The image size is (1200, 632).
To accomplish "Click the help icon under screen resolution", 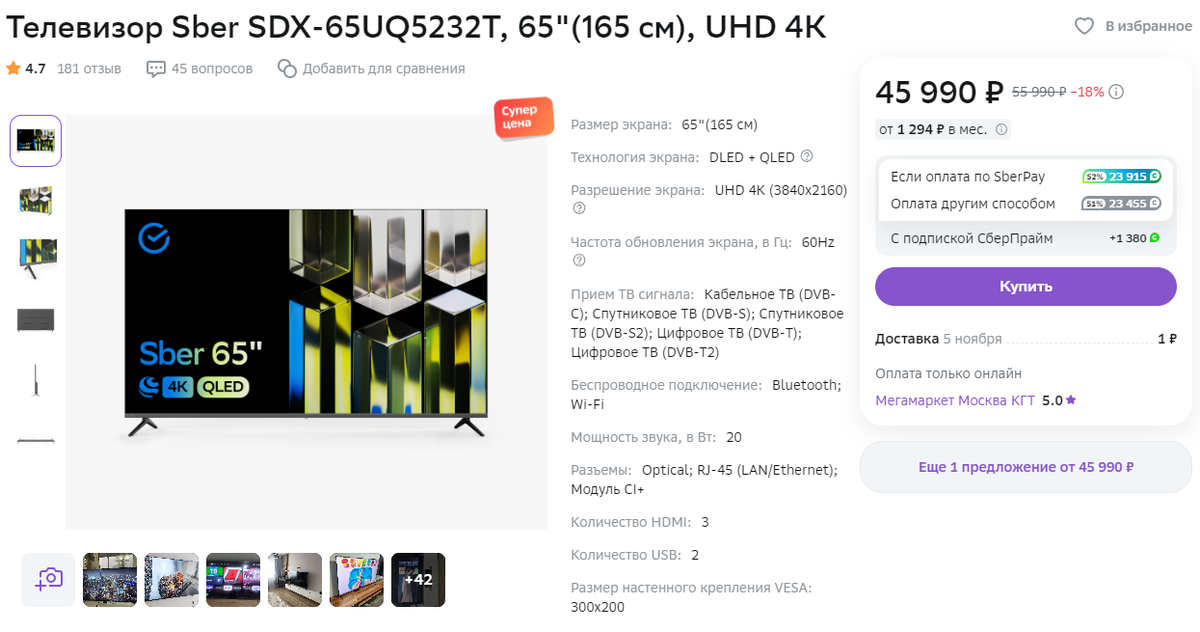I will point(578,209).
